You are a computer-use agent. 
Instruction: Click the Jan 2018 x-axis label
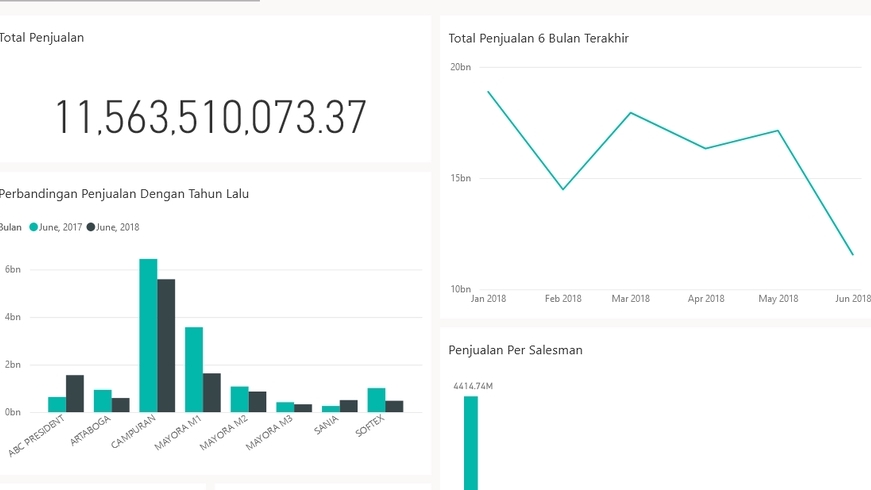[x=488, y=299]
